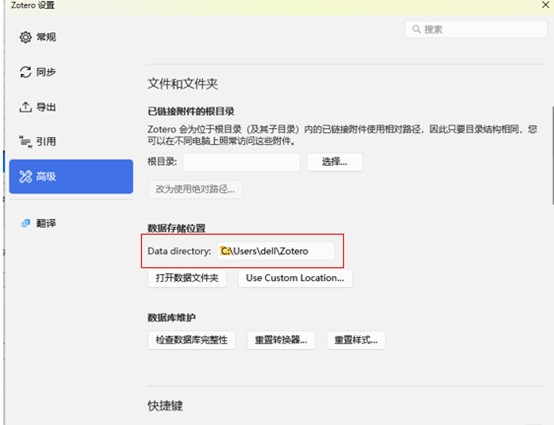Click the Advanced tools icon
This screenshot has height=425, width=554.
[25, 176]
